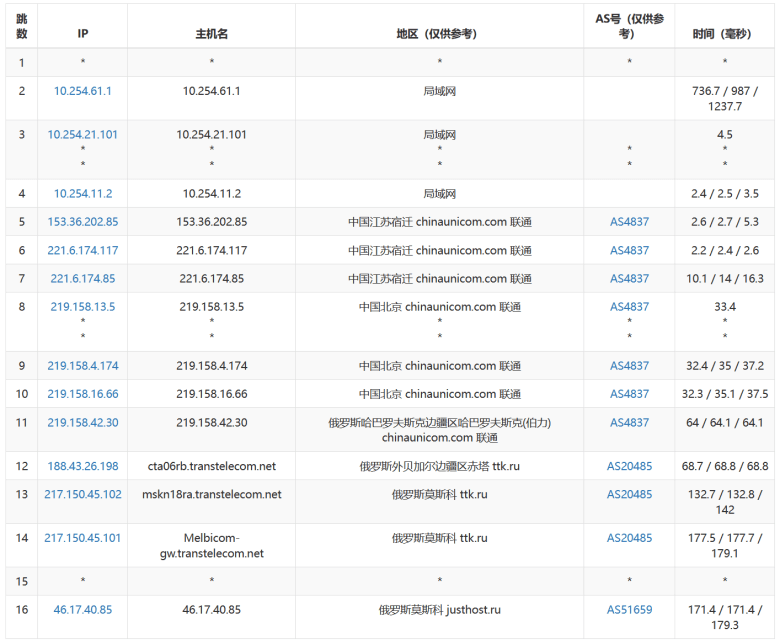Open IP link 219.158.4.174
The width and height of the screenshot is (780, 644).
[x=83, y=366]
